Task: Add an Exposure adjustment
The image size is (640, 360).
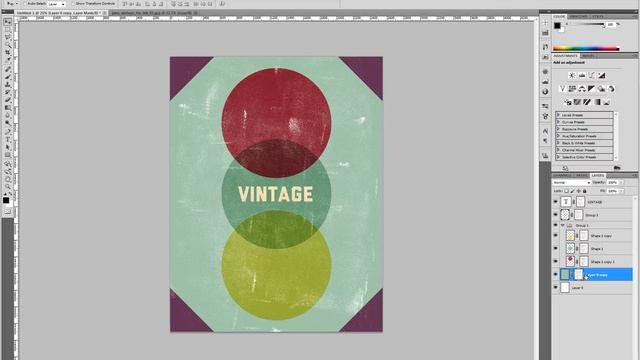Action: (x=601, y=76)
